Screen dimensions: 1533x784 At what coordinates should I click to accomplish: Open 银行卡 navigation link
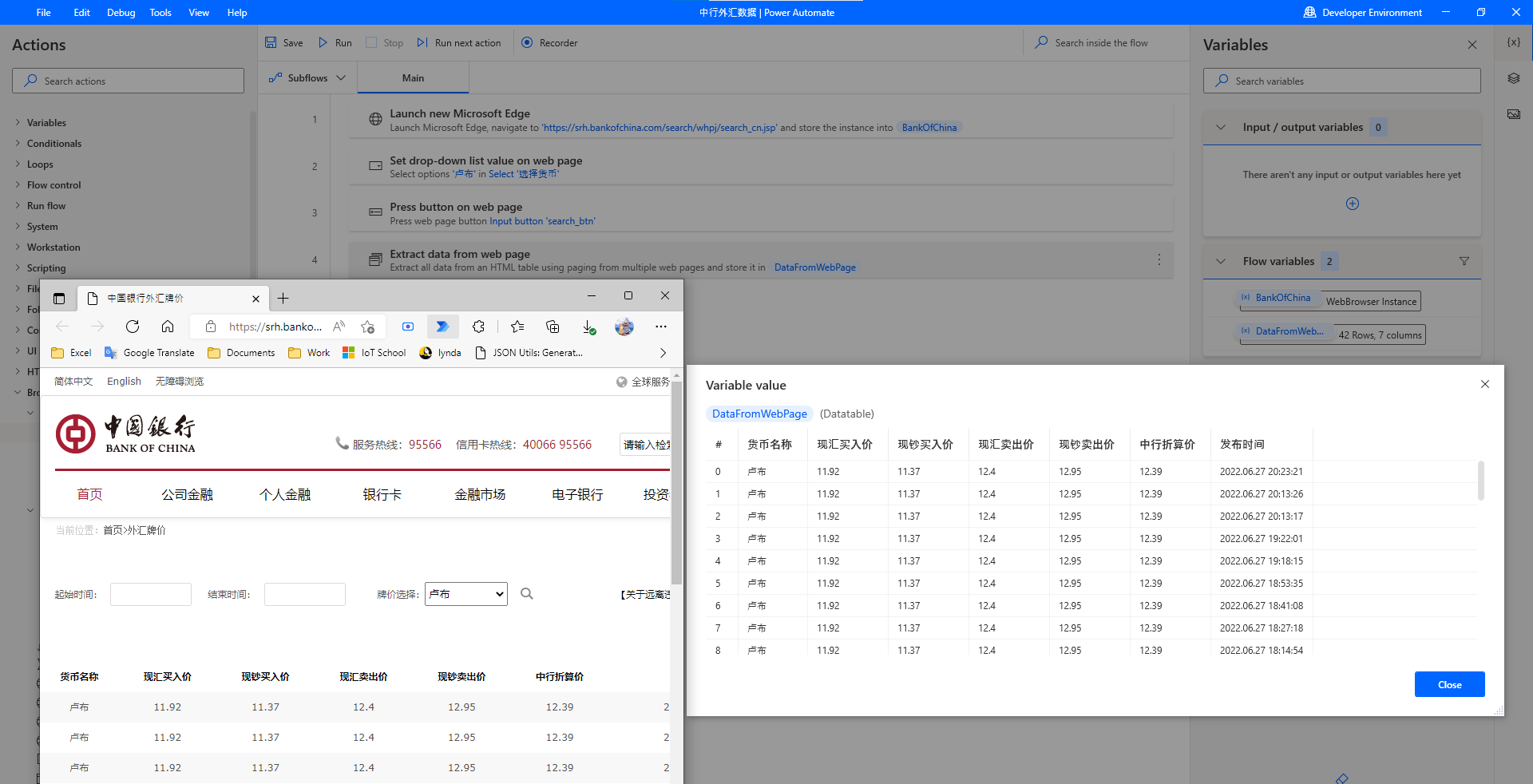382,495
